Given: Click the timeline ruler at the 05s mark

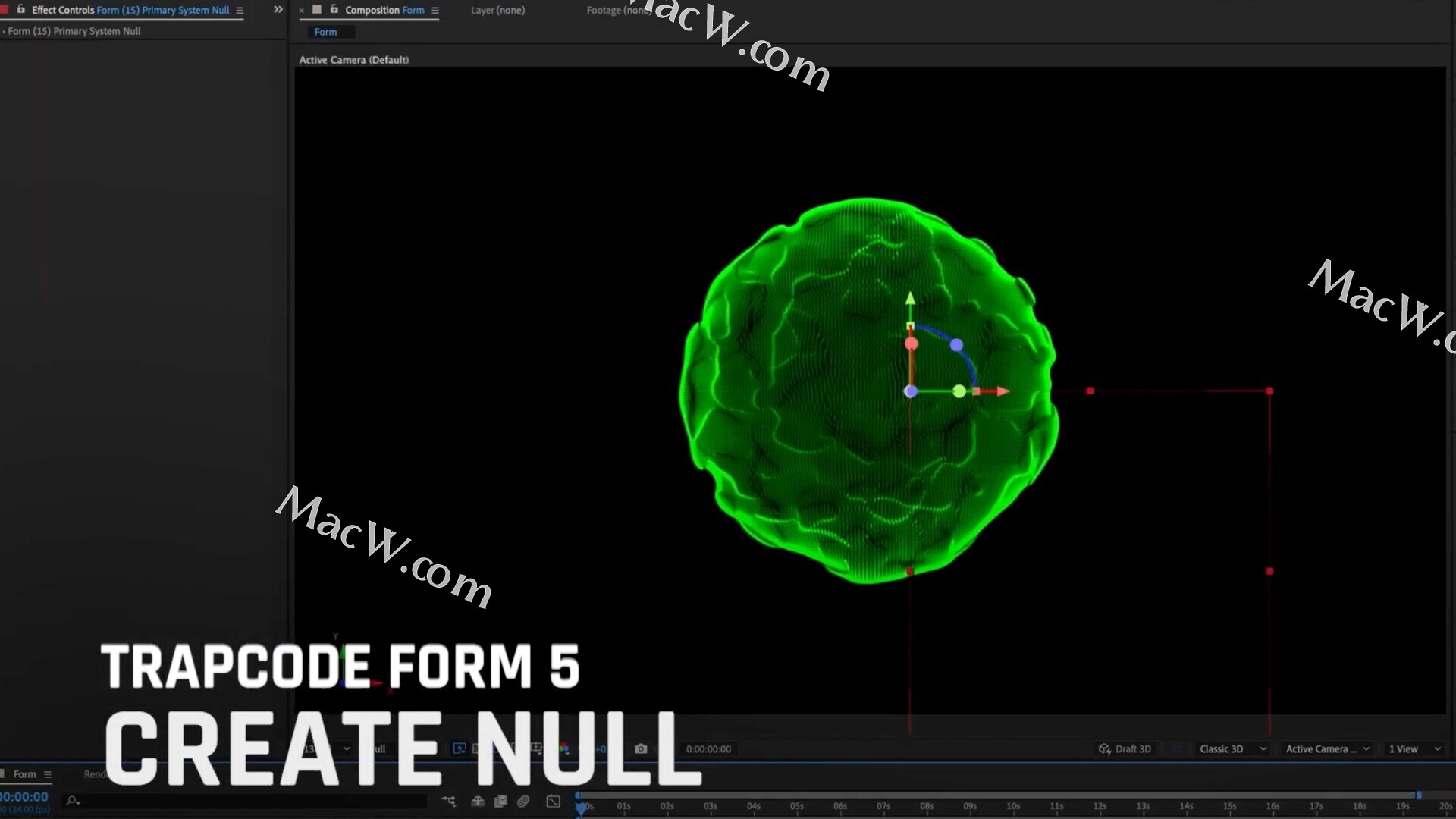Looking at the screenshot, I should click(797, 806).
